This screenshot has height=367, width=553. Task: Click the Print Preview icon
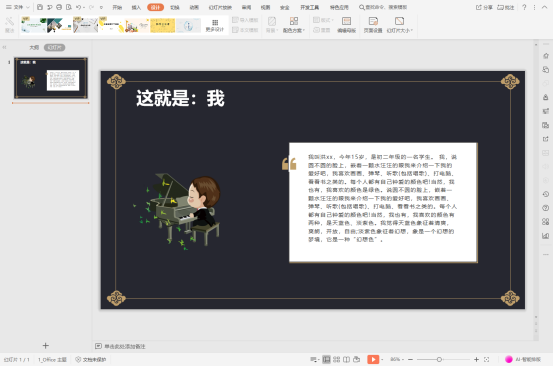click(x=69, y=7)
